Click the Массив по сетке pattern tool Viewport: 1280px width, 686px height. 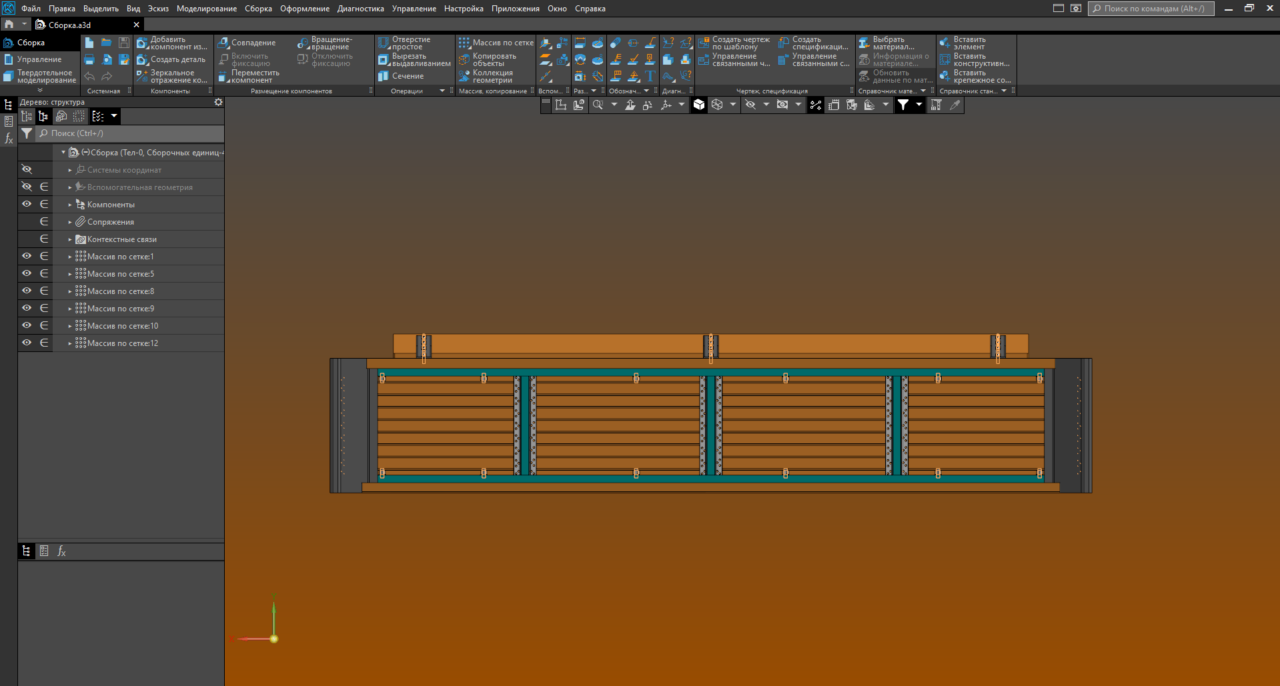[495, 43]
